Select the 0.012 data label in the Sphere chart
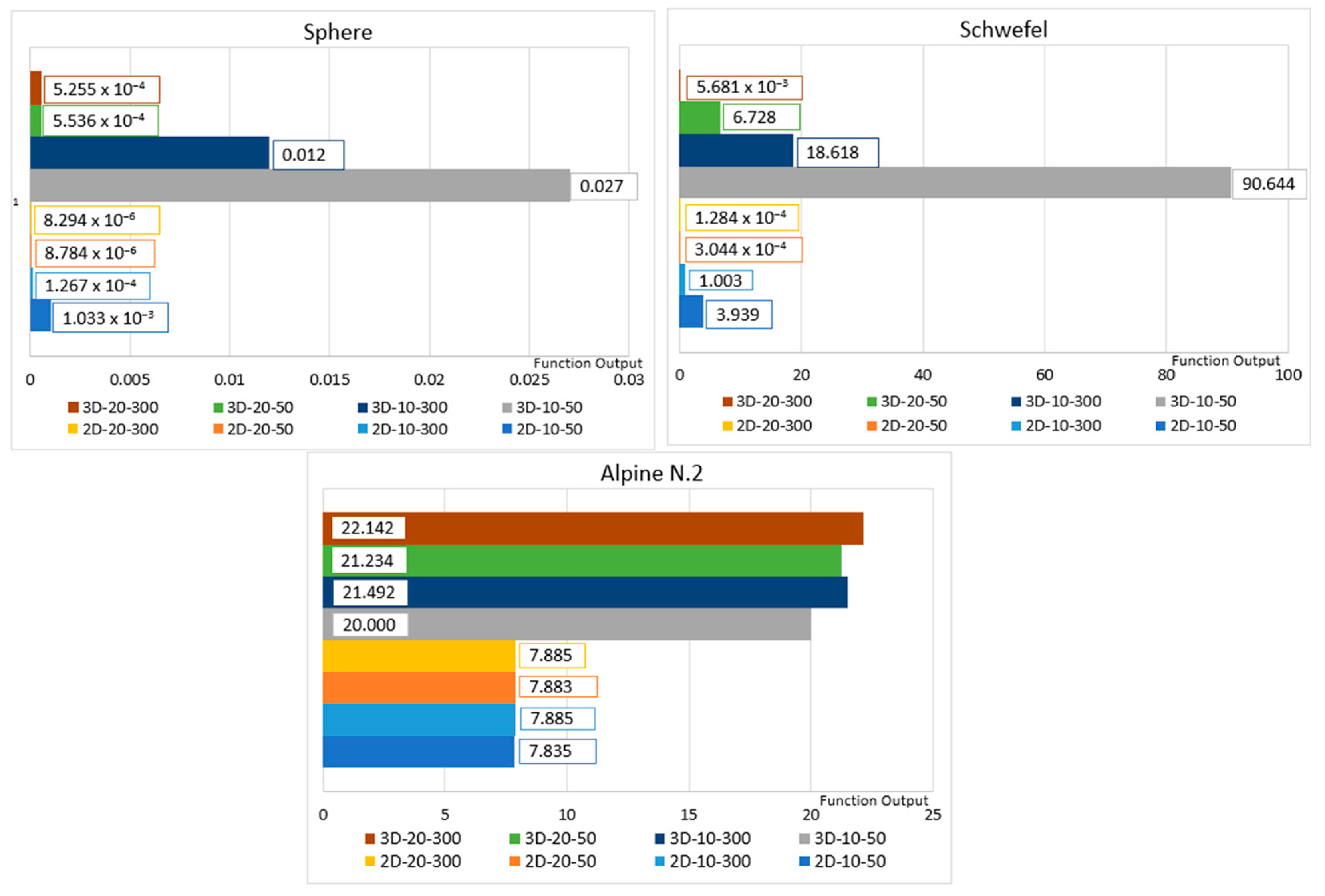 tap(308, 155)
